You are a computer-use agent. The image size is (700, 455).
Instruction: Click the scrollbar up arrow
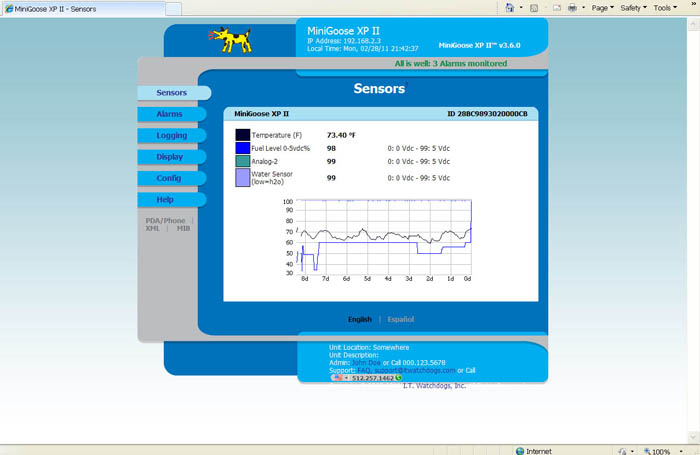click(693, 23)
